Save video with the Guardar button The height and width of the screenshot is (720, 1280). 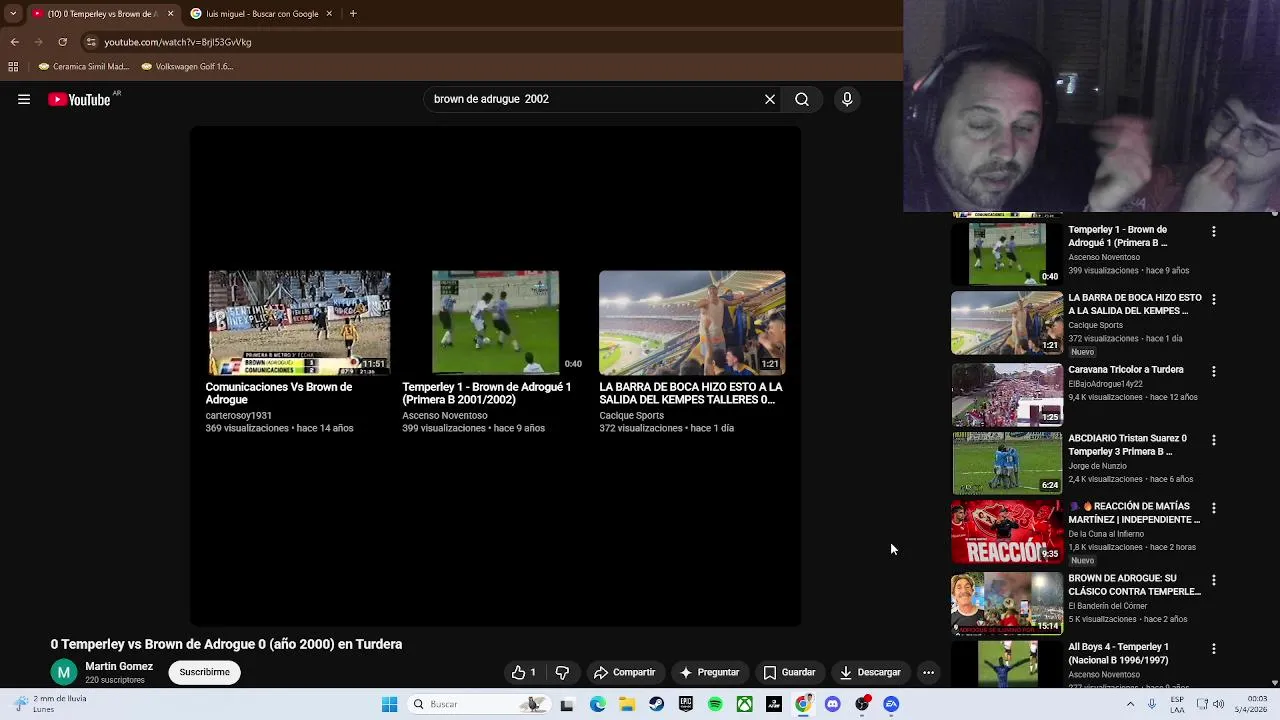(789, 672)
